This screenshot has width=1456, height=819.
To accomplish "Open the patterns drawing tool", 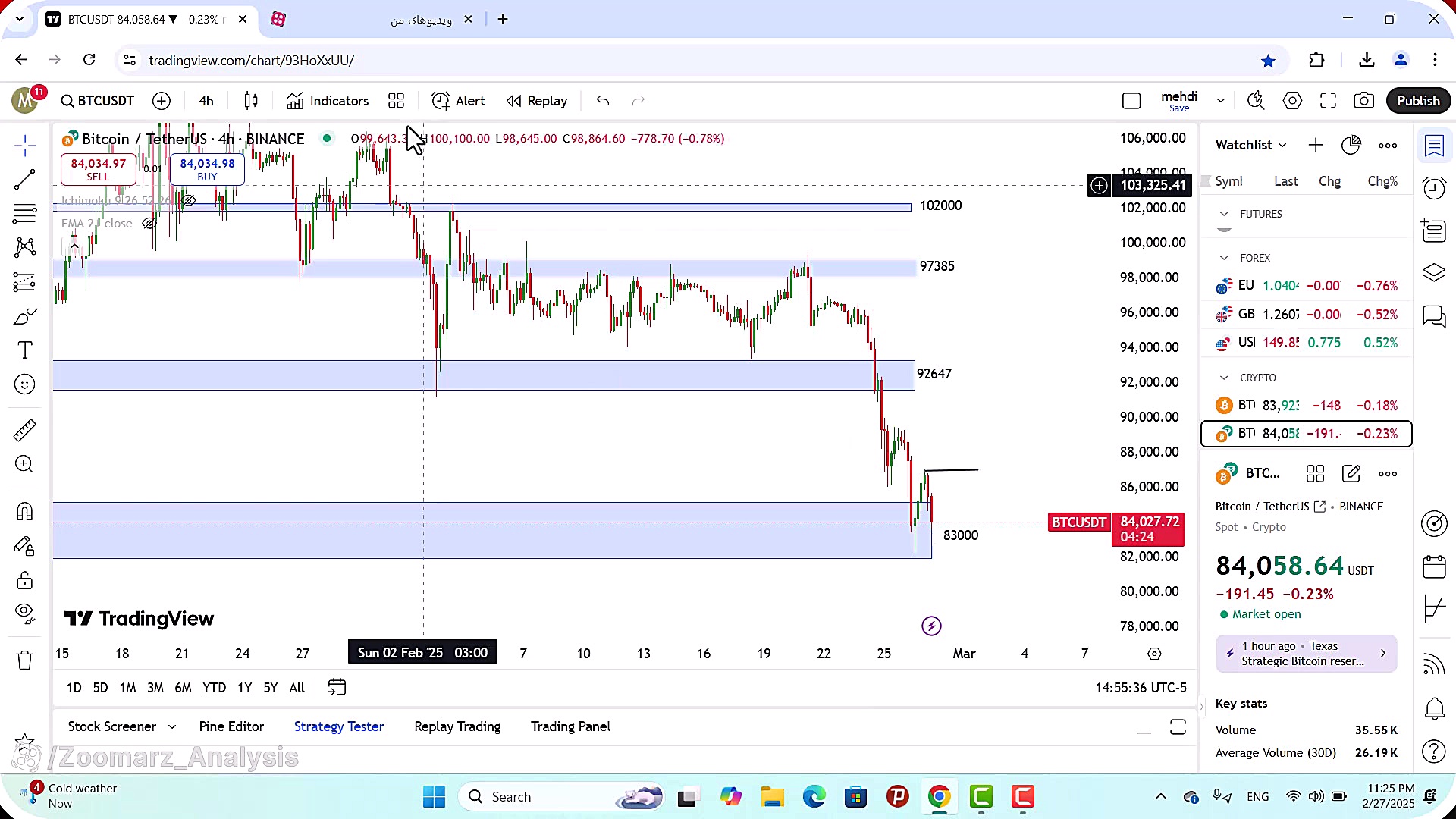I will [x=24, y=247].
